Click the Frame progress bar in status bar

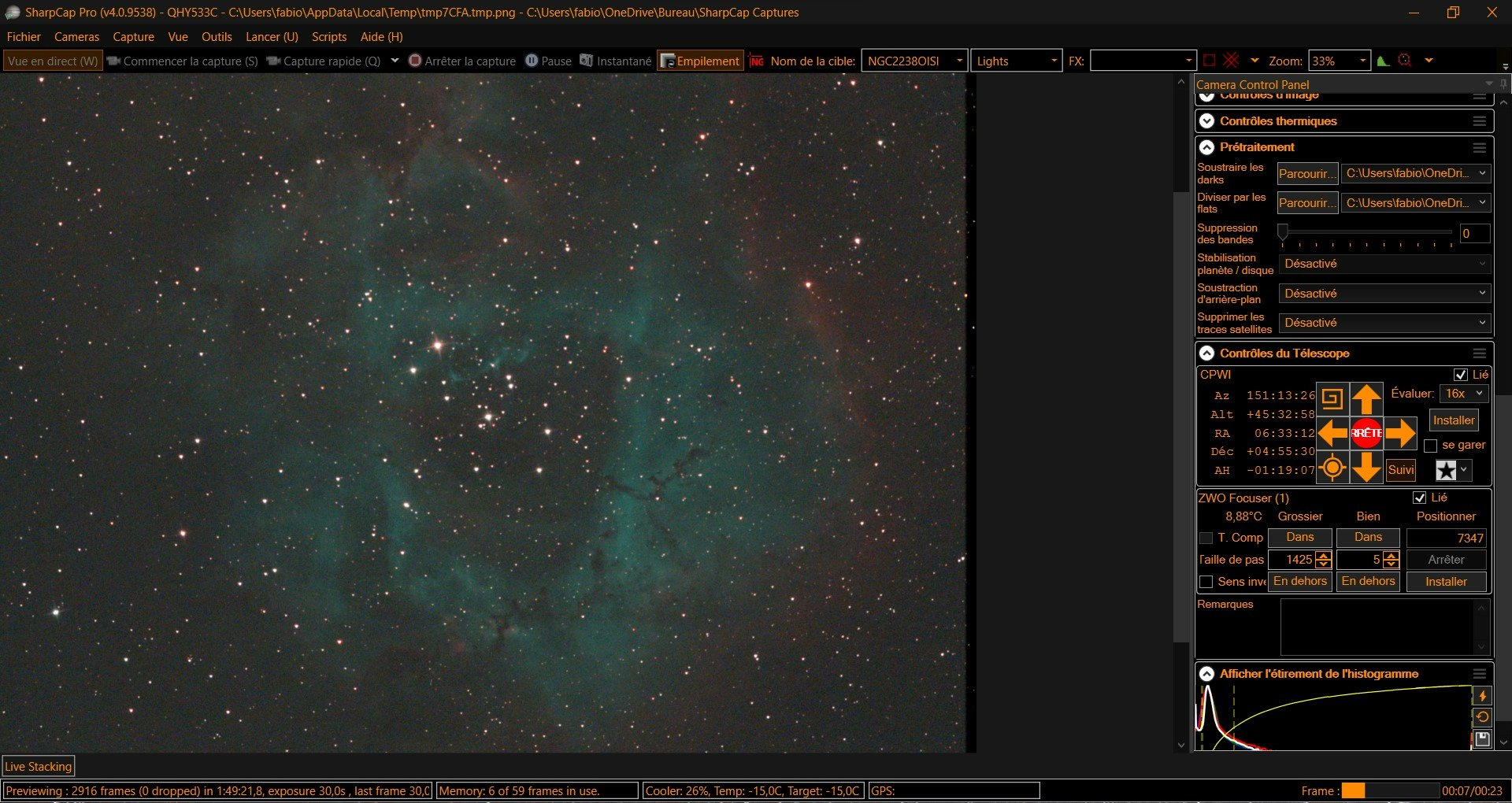[1389, 791]
